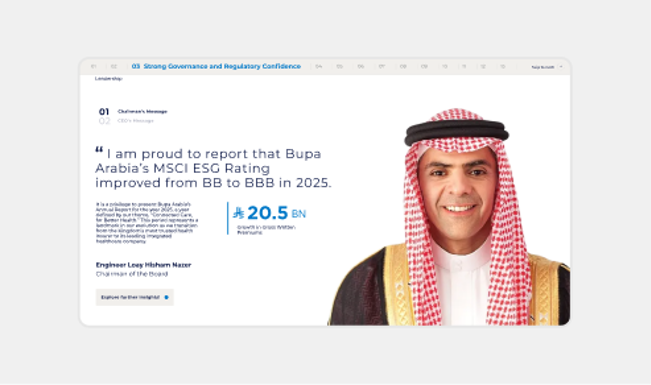Image resolution: width=651 pixels, height=385 pixels.
Task: Go to section 10 in top navigation
Action: pyautogui.click(x=445, y=66)
